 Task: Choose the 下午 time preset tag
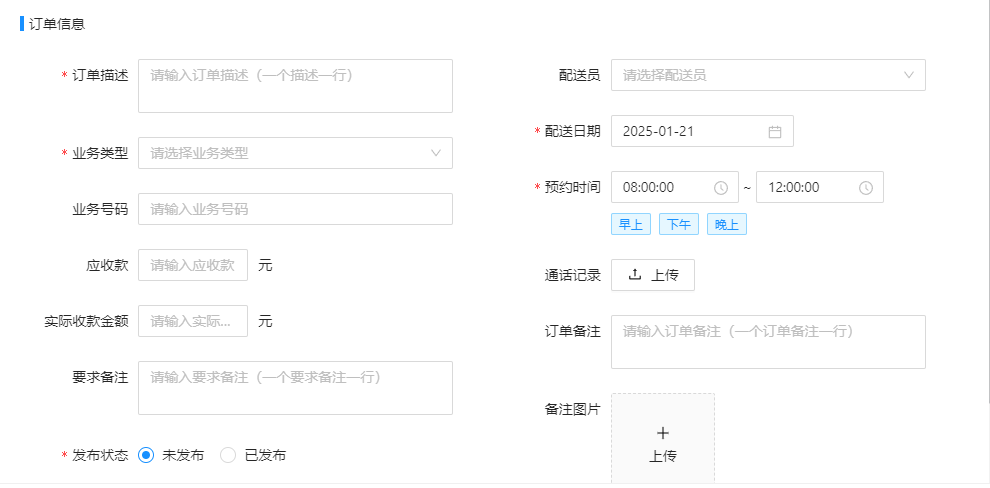click(x=679, y=224)
